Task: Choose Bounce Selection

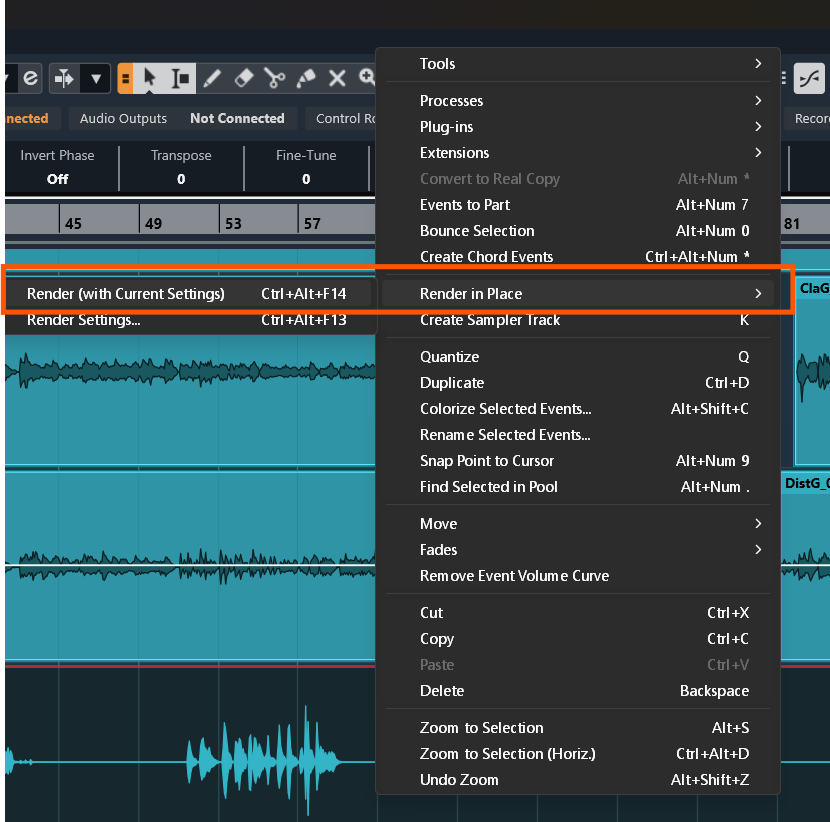Action: pos(578,230)
